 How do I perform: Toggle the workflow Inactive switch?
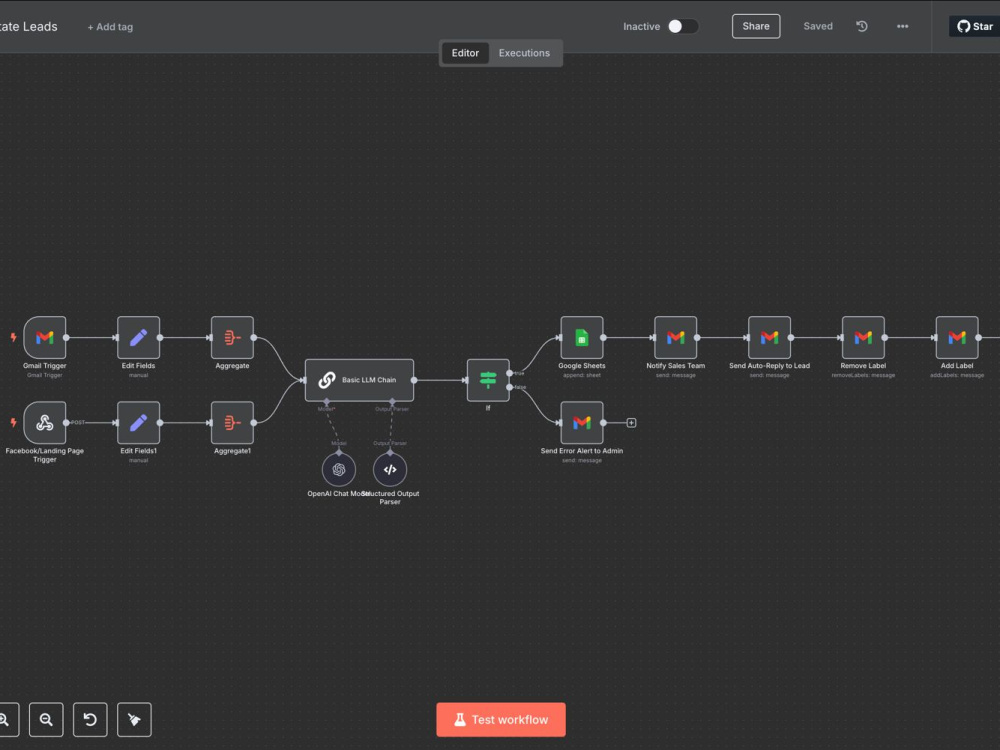pyautogui.click(x=682, y=26)
